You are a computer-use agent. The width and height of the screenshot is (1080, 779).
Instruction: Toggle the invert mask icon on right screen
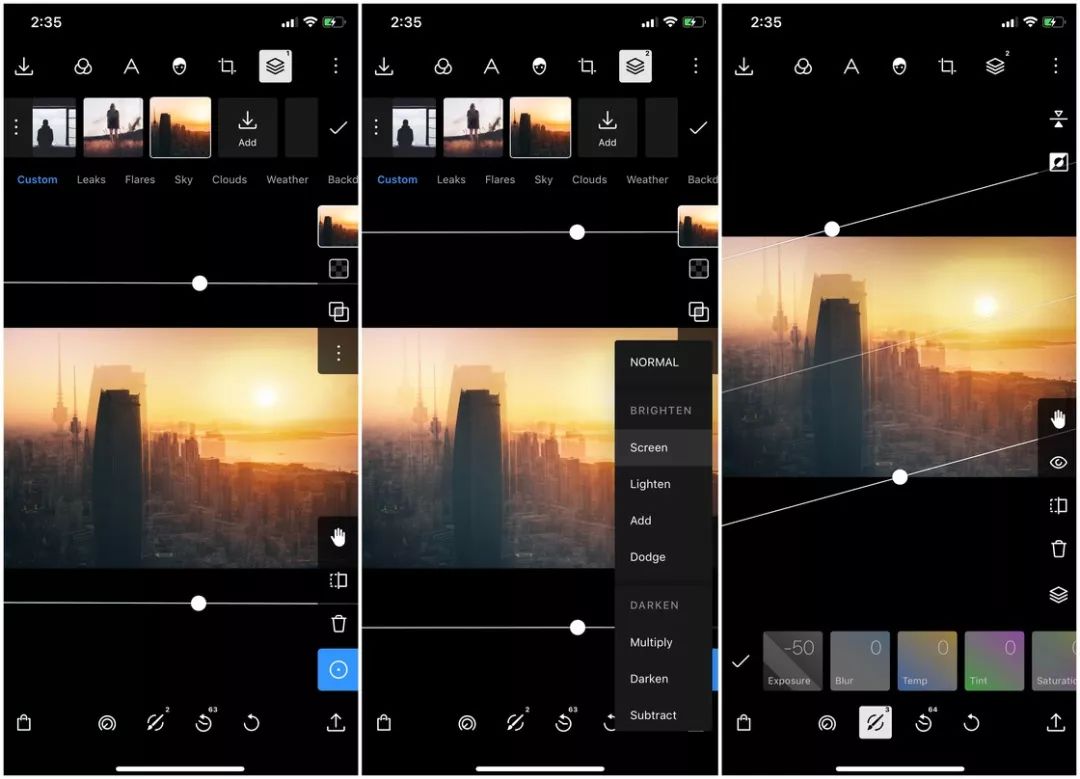(1059, 163)
